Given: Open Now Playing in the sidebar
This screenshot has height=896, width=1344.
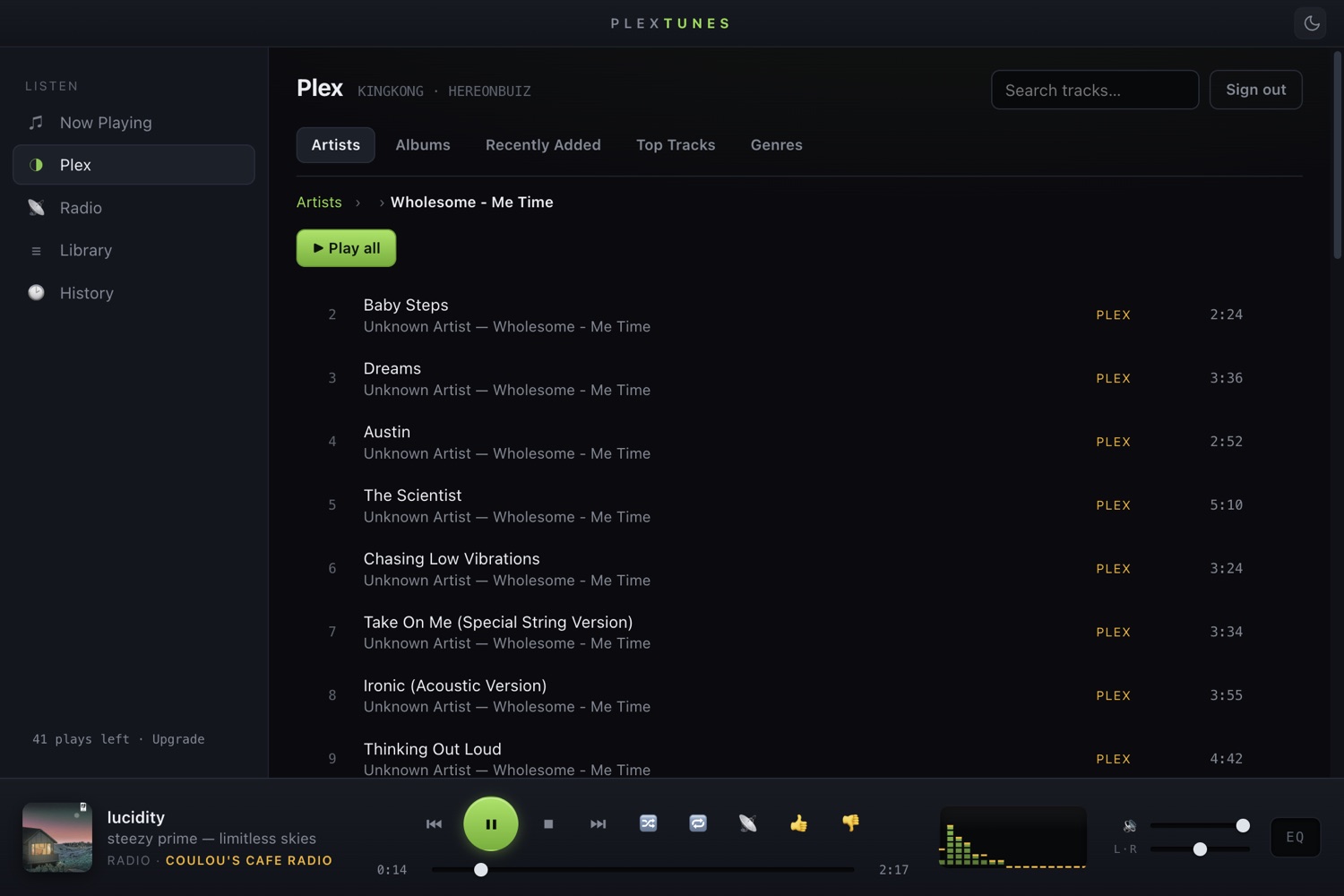Looking at the screenshot, I should coord(134,123).
